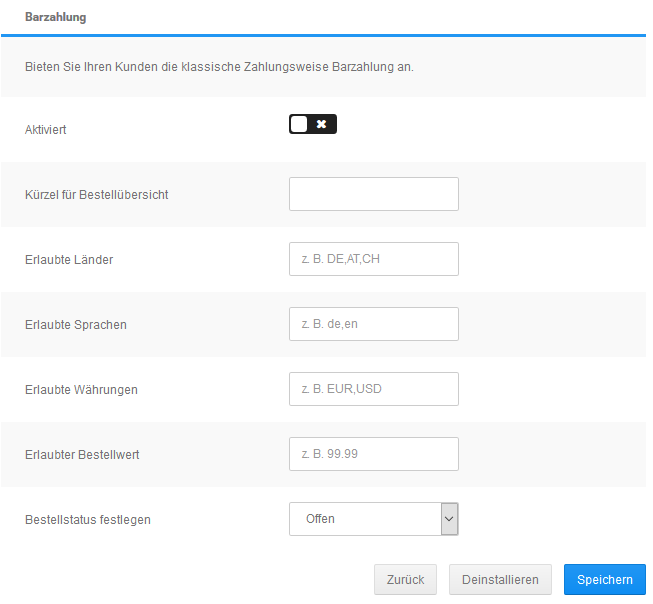The height and width of the screenshot is (604, 653).
Task: Click the 'Kürzel für Bestellübersicht' label
Action: click(x=97, y=195)
